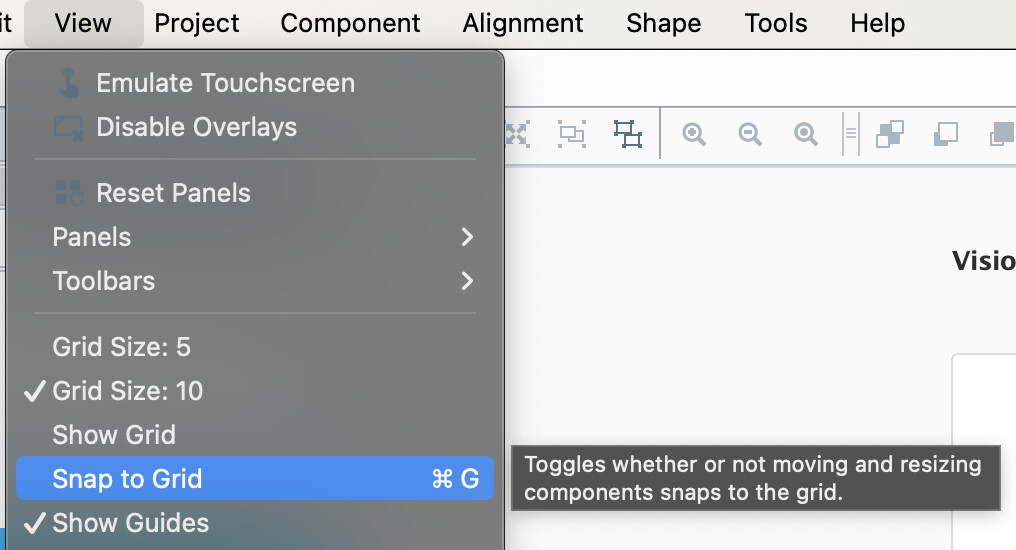Click the zoom out magnifier icon
This screenshot has width=1016, height=550.
pos(750,134)
